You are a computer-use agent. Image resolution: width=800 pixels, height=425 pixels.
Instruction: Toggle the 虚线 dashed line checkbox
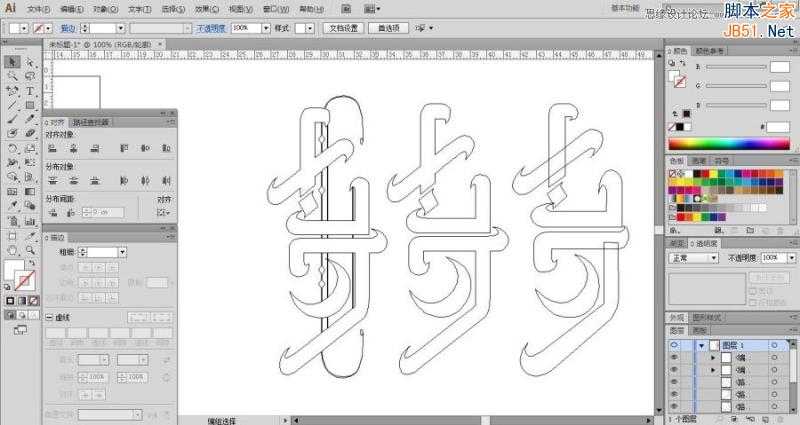tap(49, 317)
